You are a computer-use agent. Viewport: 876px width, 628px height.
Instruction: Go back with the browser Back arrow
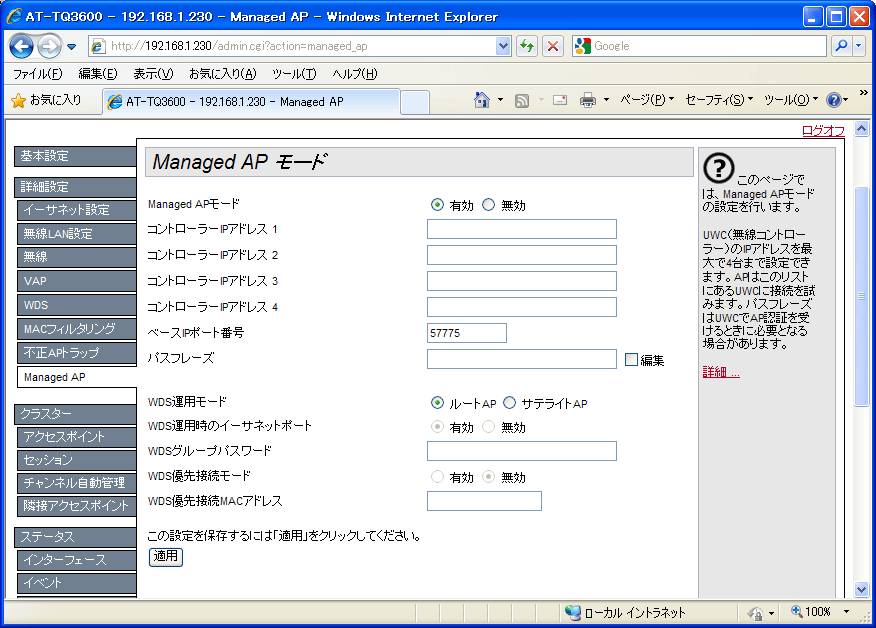[x=22, y=46]
